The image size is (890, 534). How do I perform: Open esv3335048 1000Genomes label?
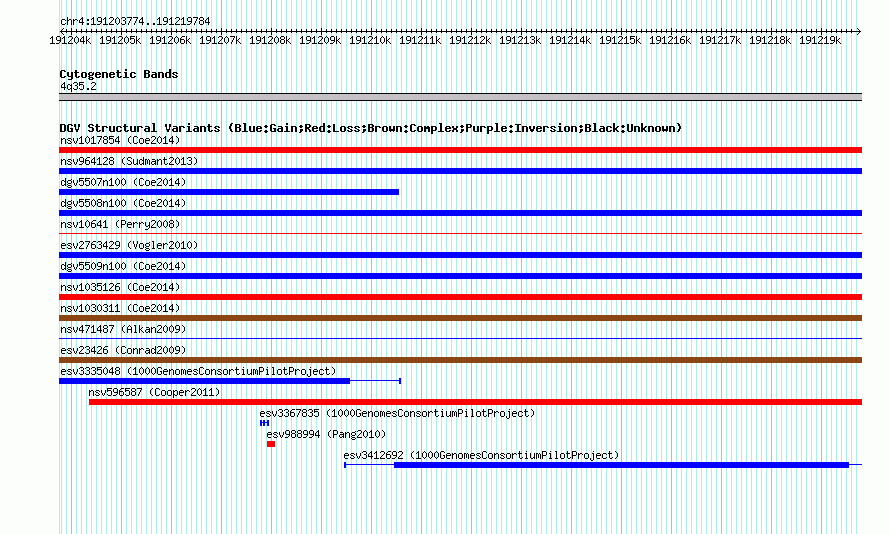click(198, 371)
